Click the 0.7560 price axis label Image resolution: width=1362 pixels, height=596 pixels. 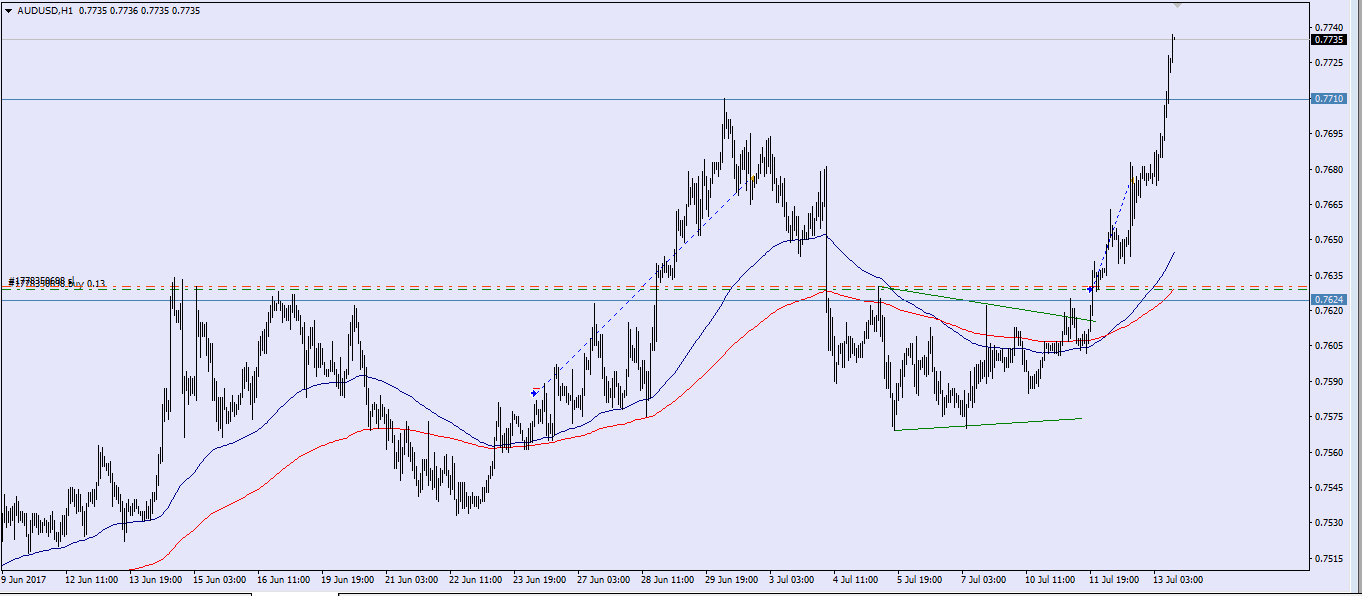[1328, 452]
